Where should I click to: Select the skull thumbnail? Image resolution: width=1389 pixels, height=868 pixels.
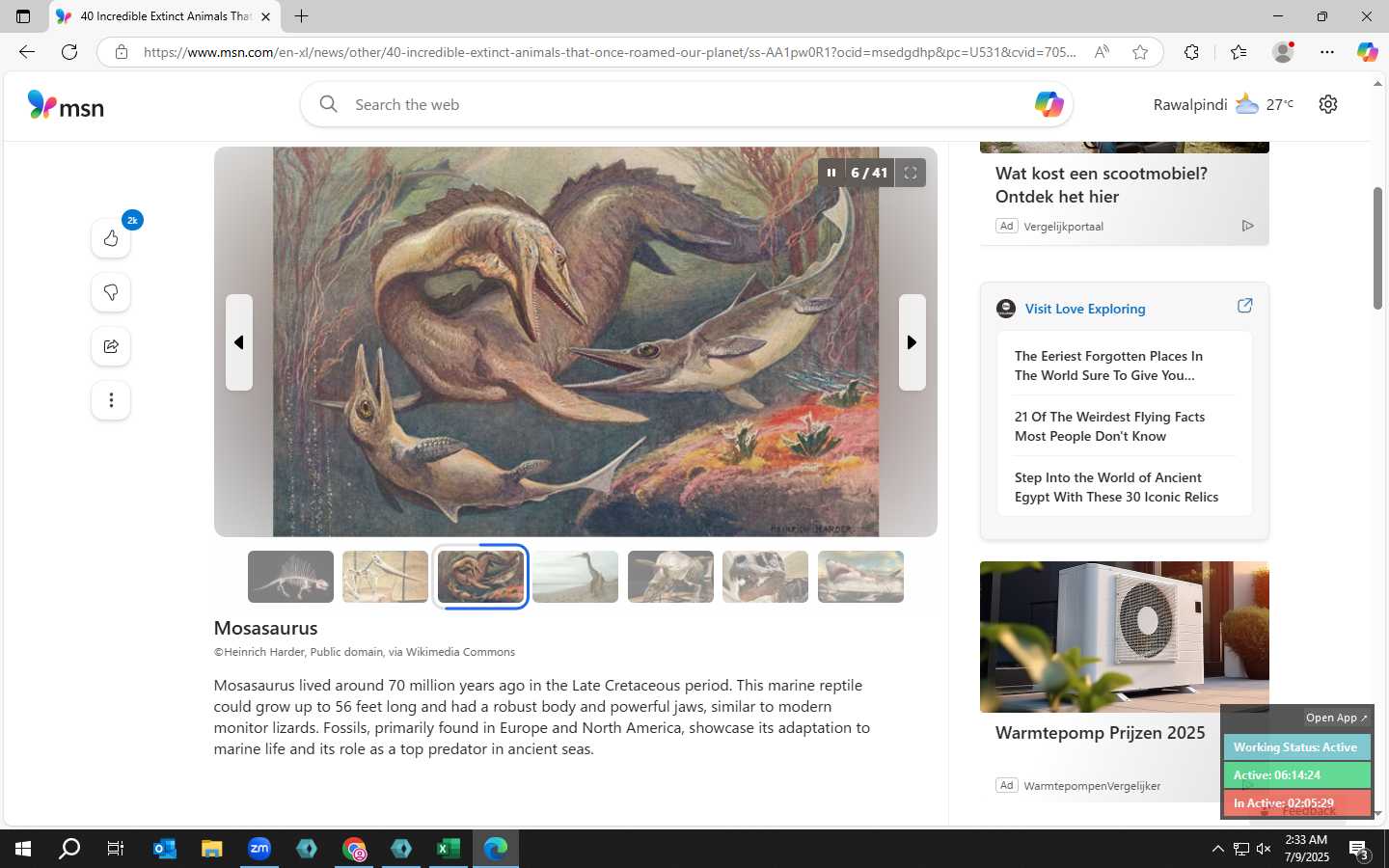pyautogui.click(x=765, y=577)
